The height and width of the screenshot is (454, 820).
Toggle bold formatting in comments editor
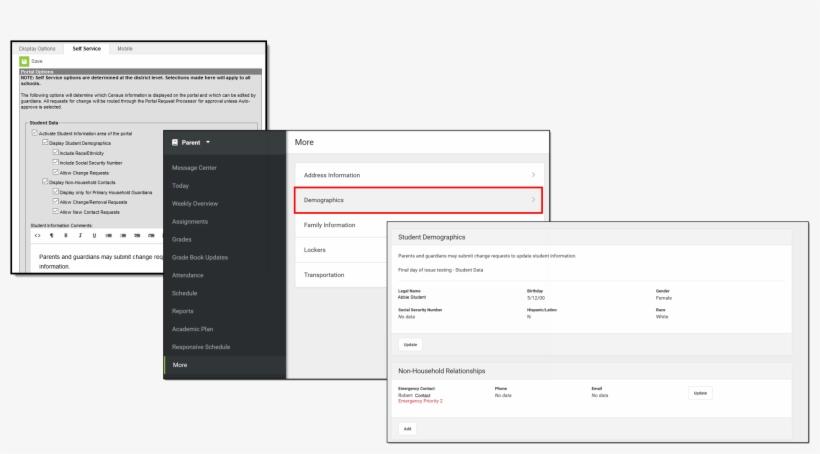[x=65, y=235]
